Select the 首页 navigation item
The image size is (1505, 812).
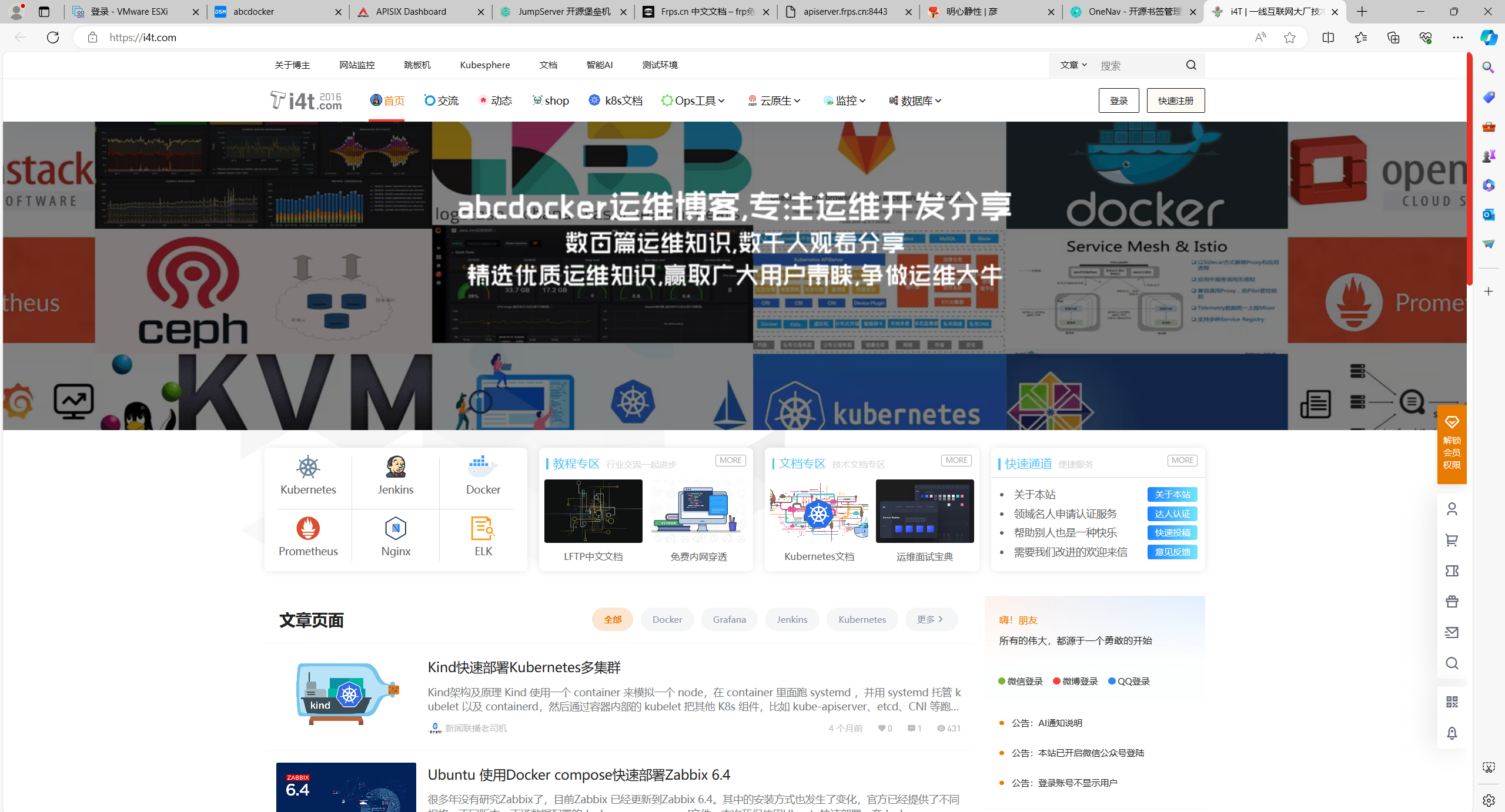coord(387,101)
